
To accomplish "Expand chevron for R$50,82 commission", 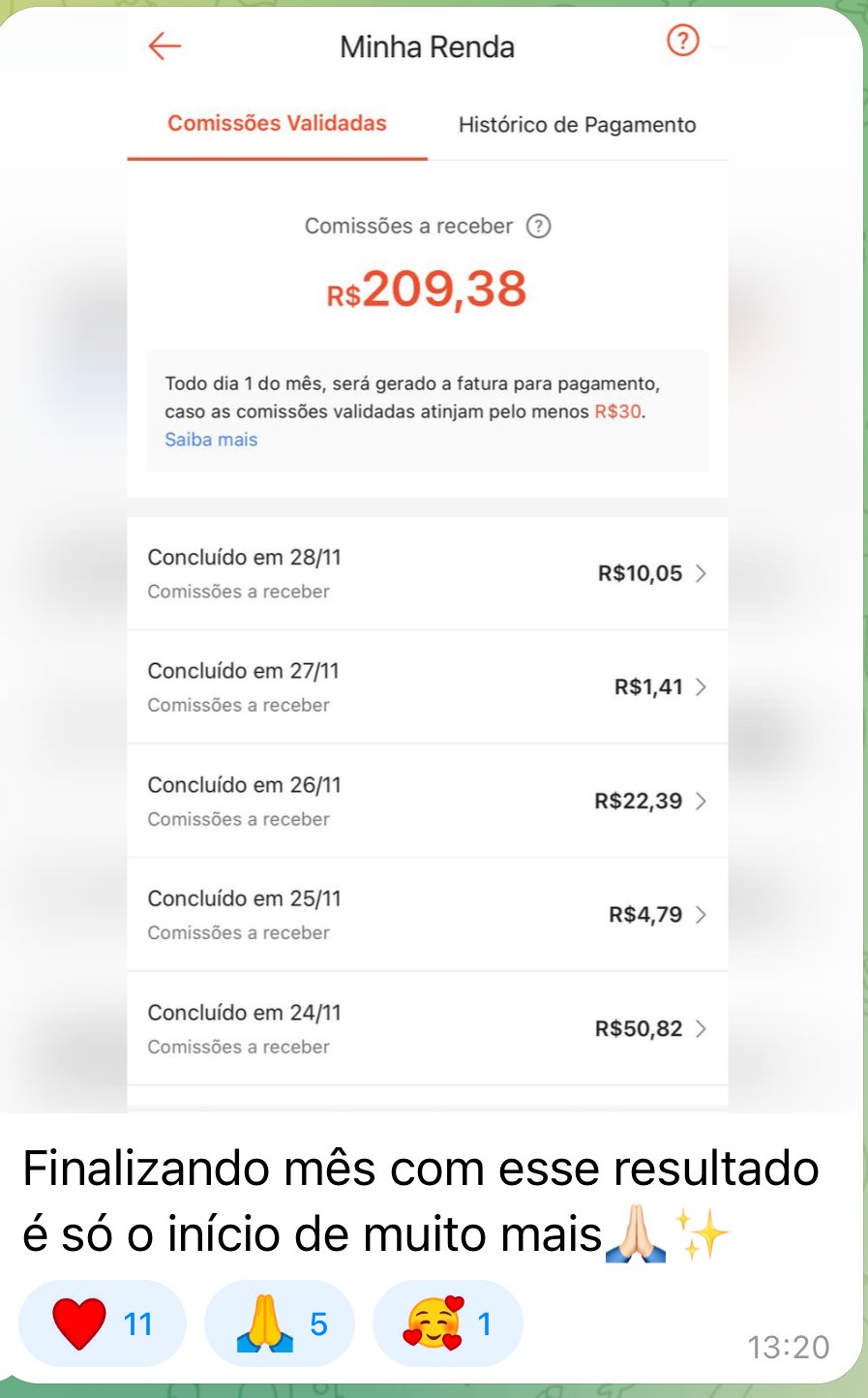I will pyautogui.click(x=702, y=1028).
